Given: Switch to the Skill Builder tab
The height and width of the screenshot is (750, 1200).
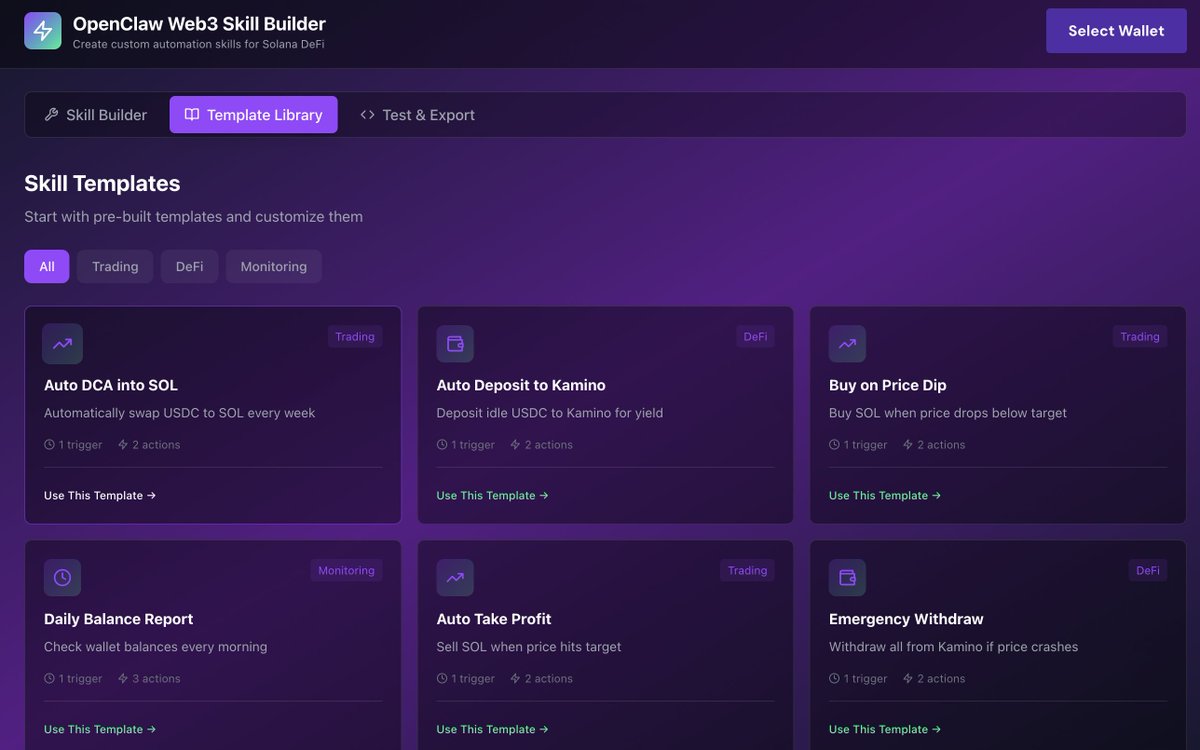Looking at the screenshot, I should point(96,115).
